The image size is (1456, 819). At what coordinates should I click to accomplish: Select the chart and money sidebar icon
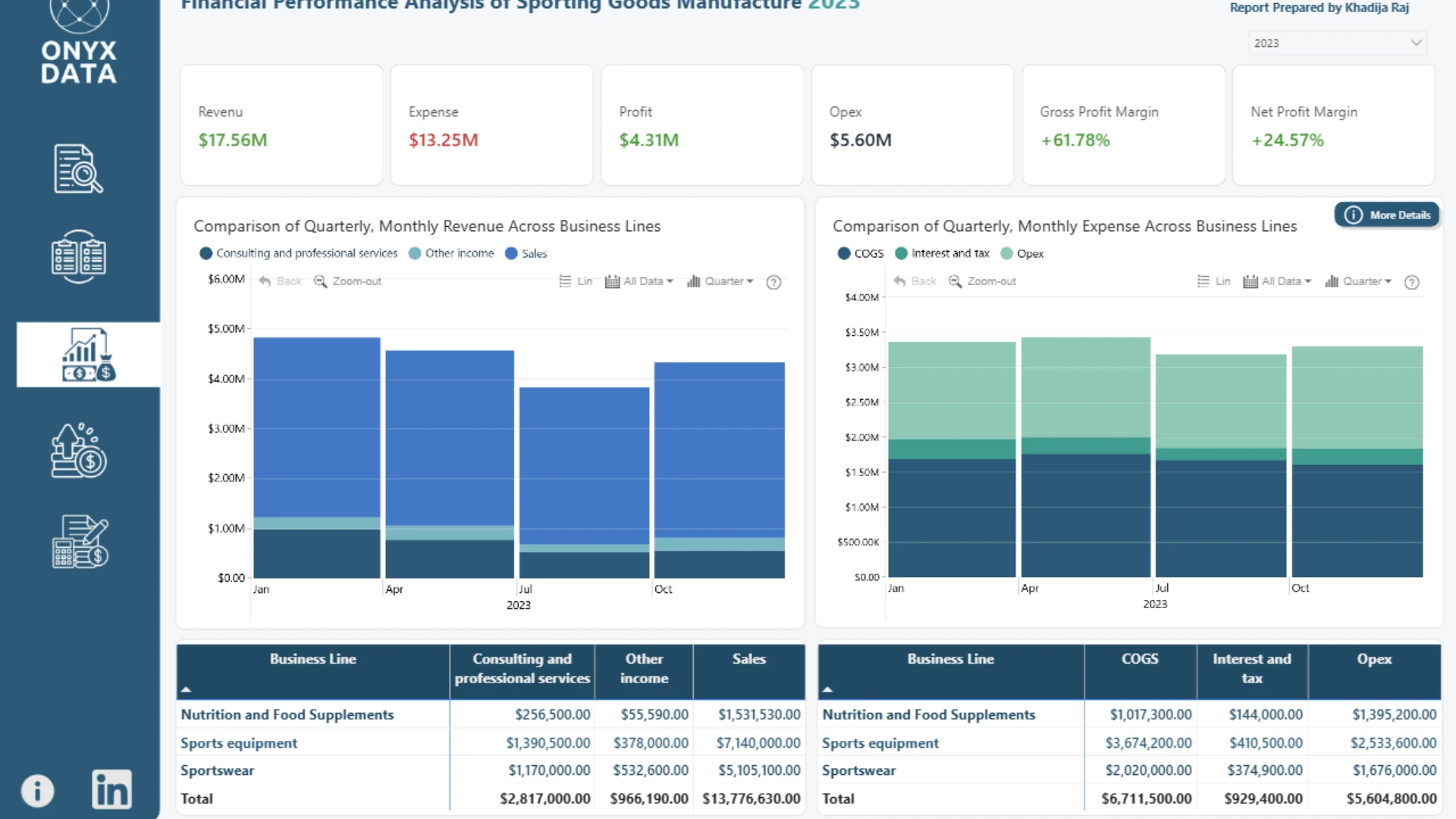pos(89,354)
